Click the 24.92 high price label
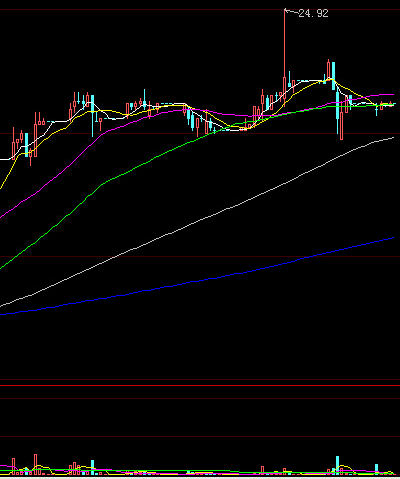400x479 pixels. click(313, 13)
